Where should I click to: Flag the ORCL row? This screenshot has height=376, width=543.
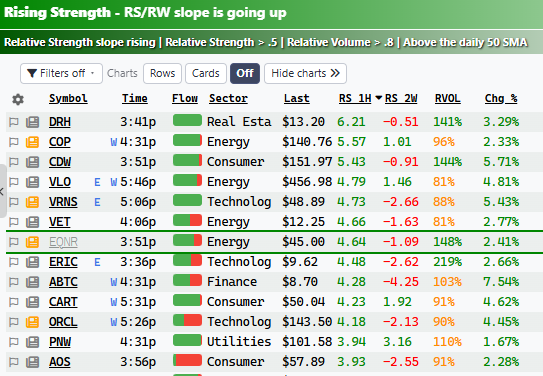coord(14,322)
